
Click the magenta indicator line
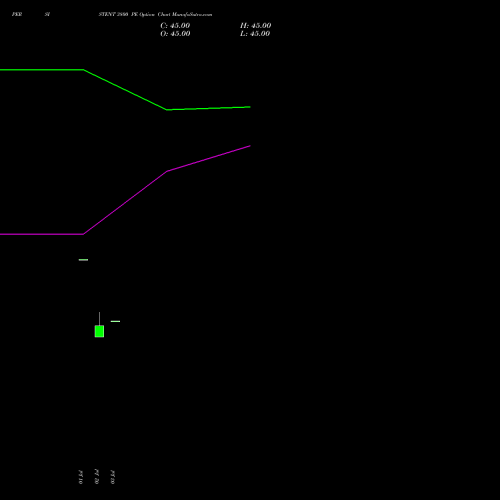pyautogui.click(x=125, y=203)
